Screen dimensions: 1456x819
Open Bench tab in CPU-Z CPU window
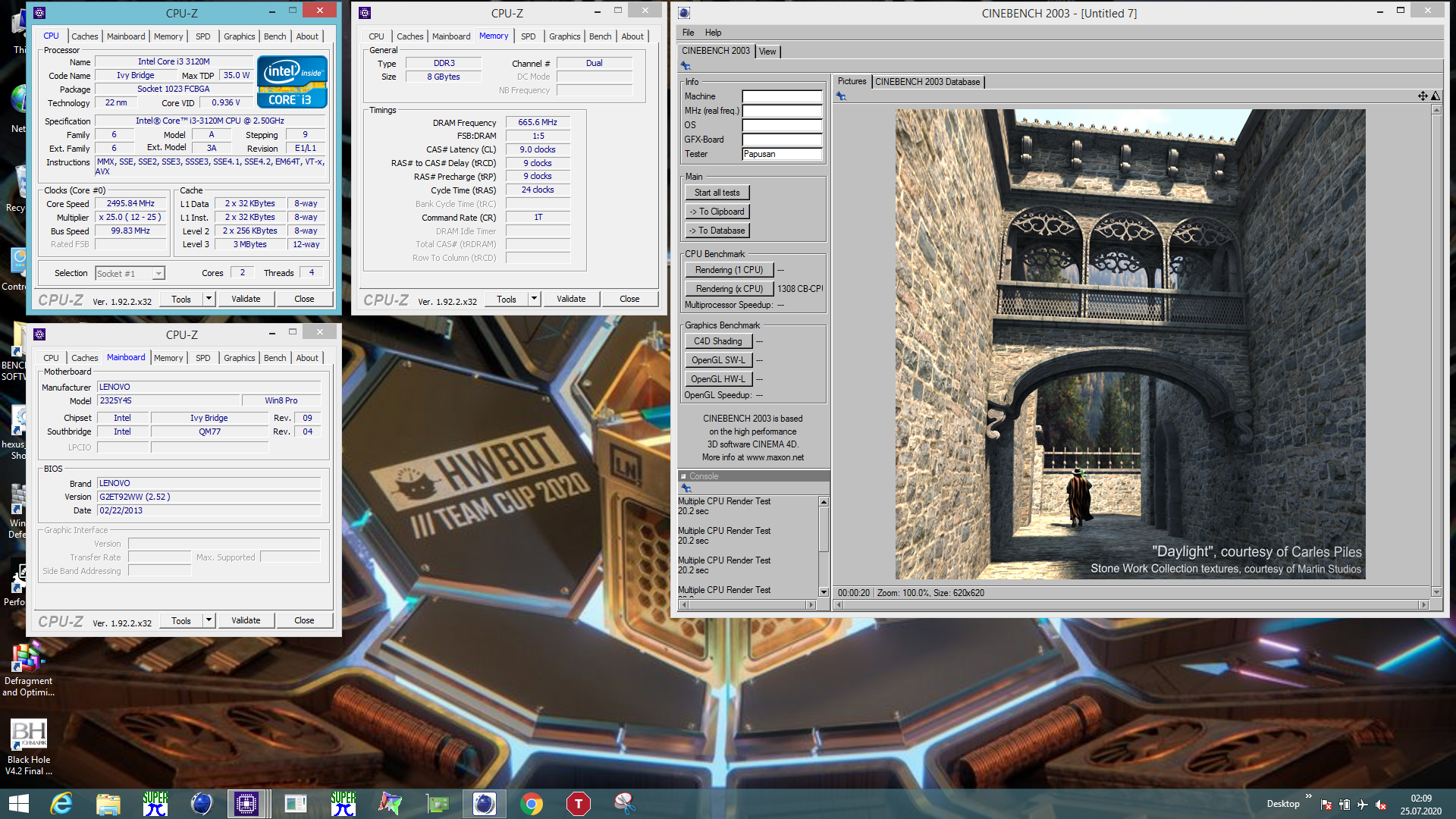pos(275,36)
